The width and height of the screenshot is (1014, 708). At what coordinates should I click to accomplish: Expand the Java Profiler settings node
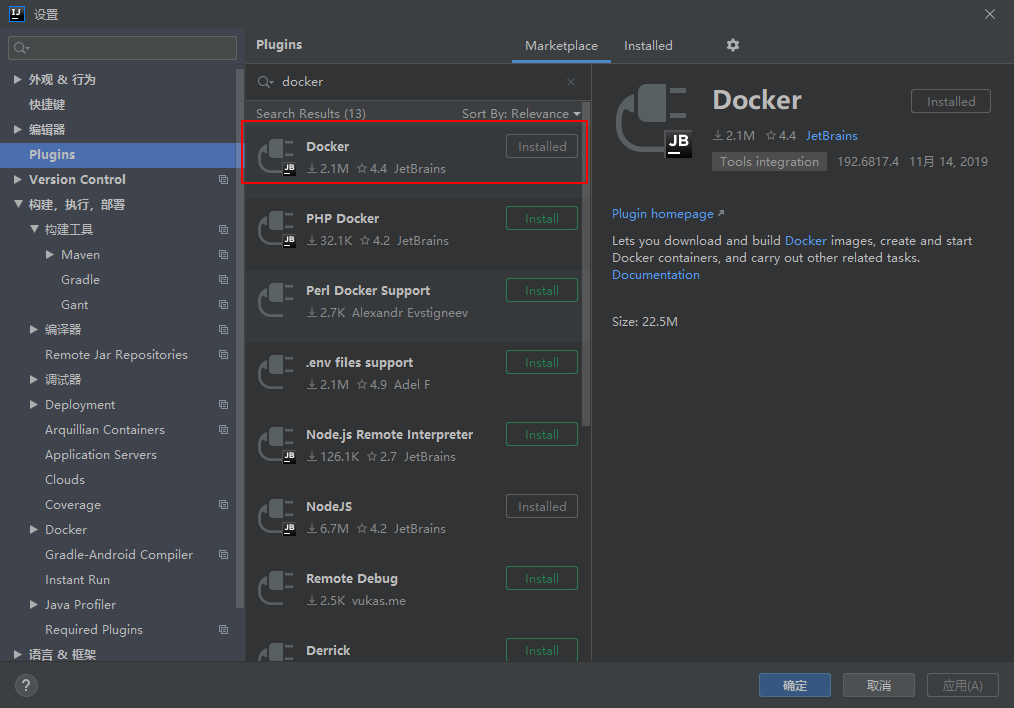(34, 605)
